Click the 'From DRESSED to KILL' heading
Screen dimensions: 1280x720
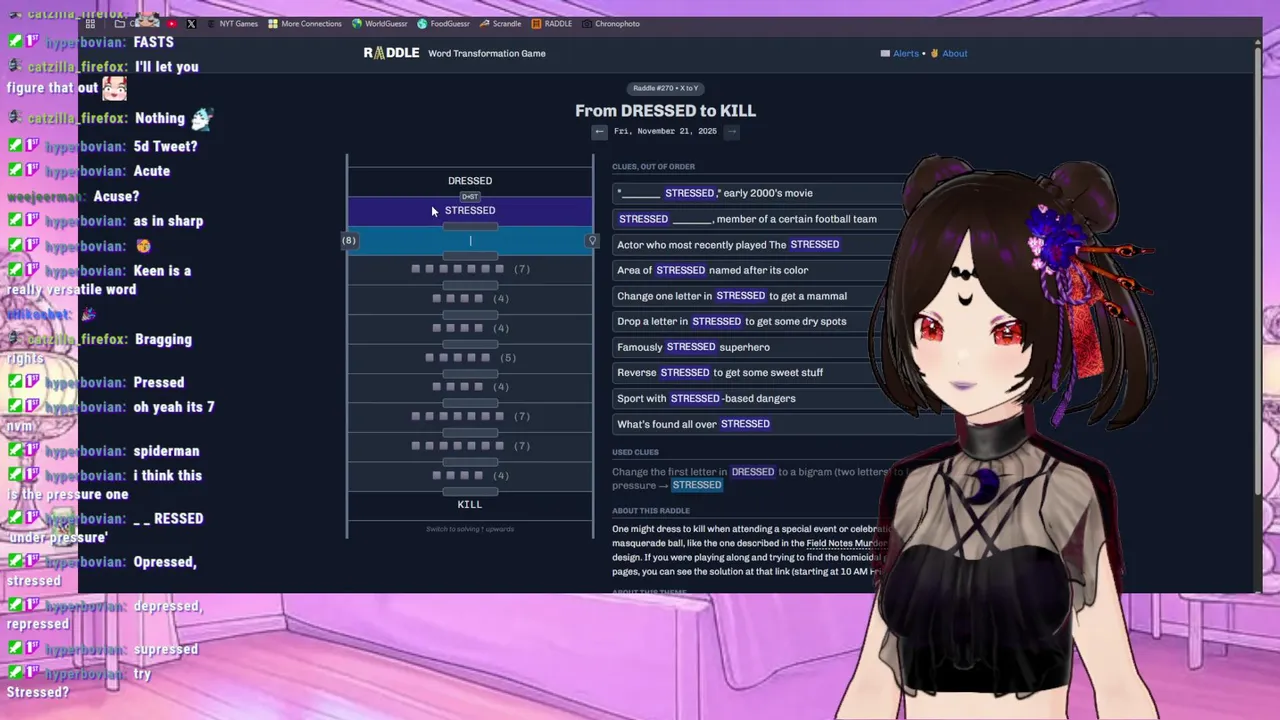[665, 111]
